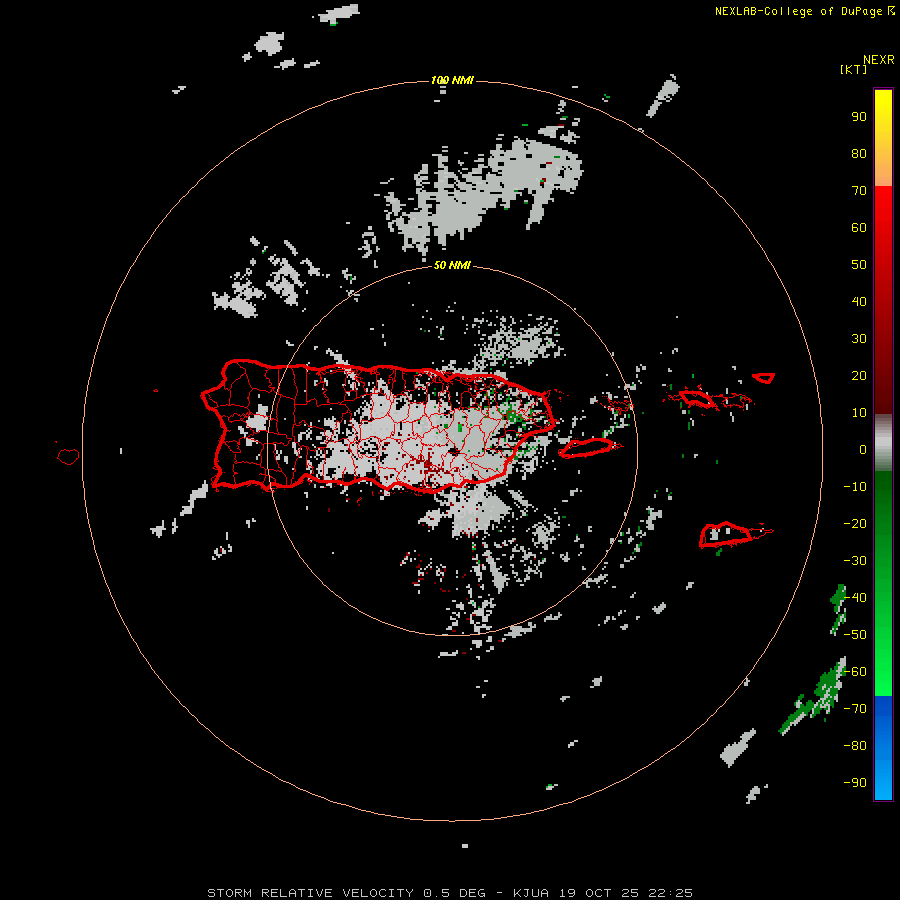The height and width of the screenshot is (900, 900).
Task: Click the 10 value on the velocity scale
Action: pyautogui.click(x=859, y=413)
